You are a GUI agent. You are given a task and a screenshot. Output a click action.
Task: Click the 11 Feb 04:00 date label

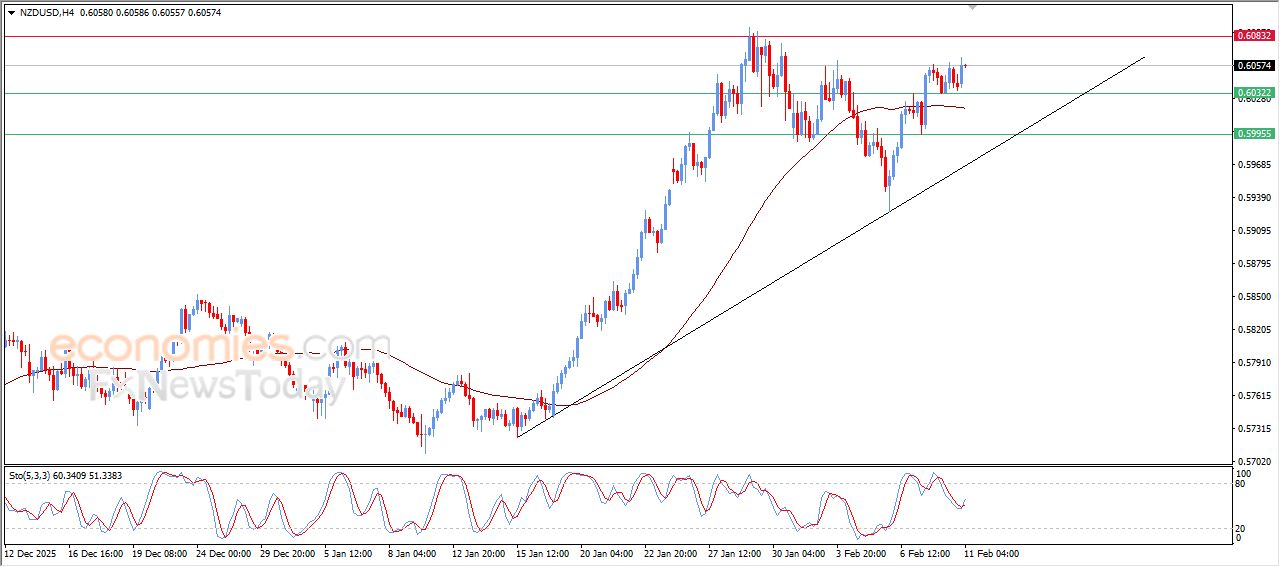[x=991, y=553]
